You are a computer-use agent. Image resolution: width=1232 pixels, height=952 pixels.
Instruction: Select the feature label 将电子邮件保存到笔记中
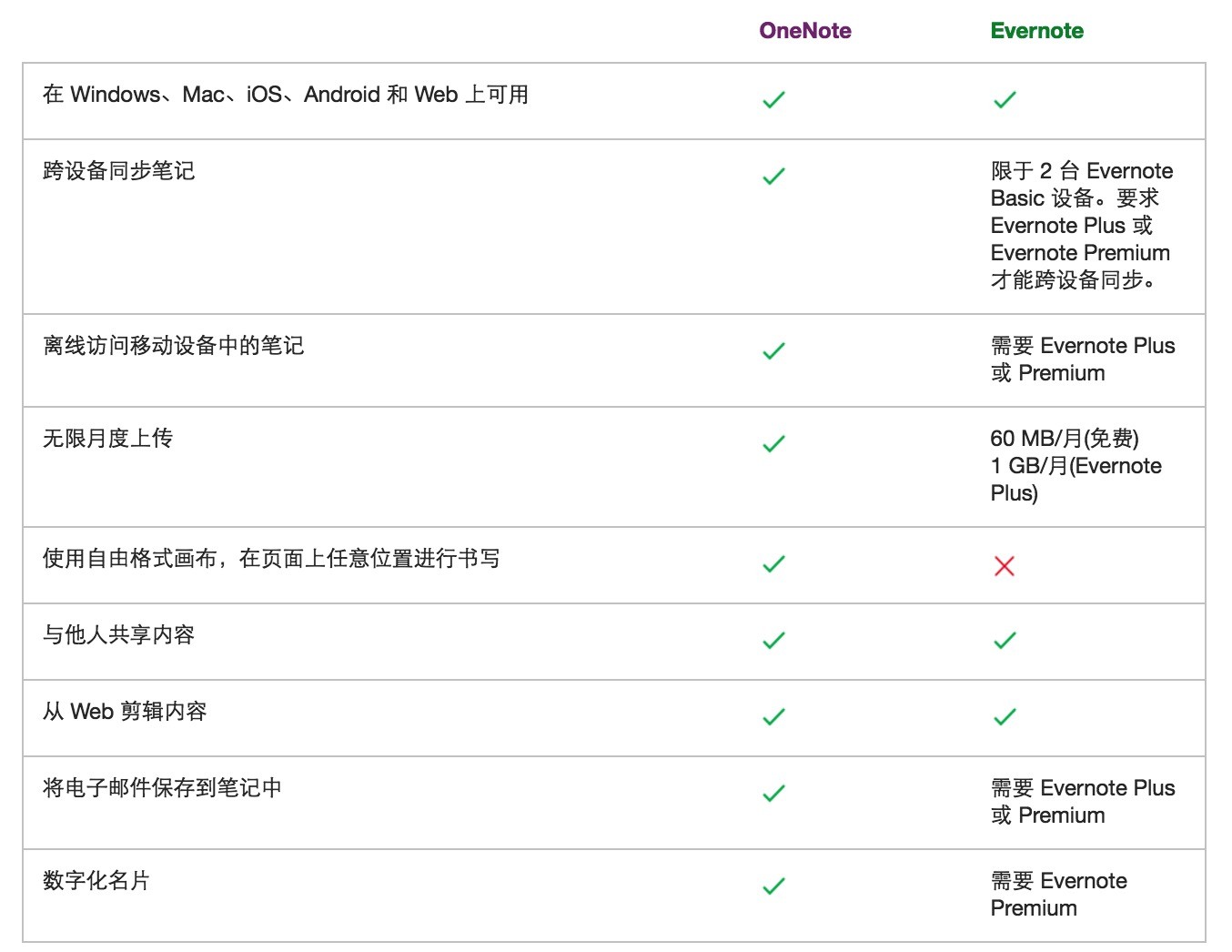click(162, 788)
